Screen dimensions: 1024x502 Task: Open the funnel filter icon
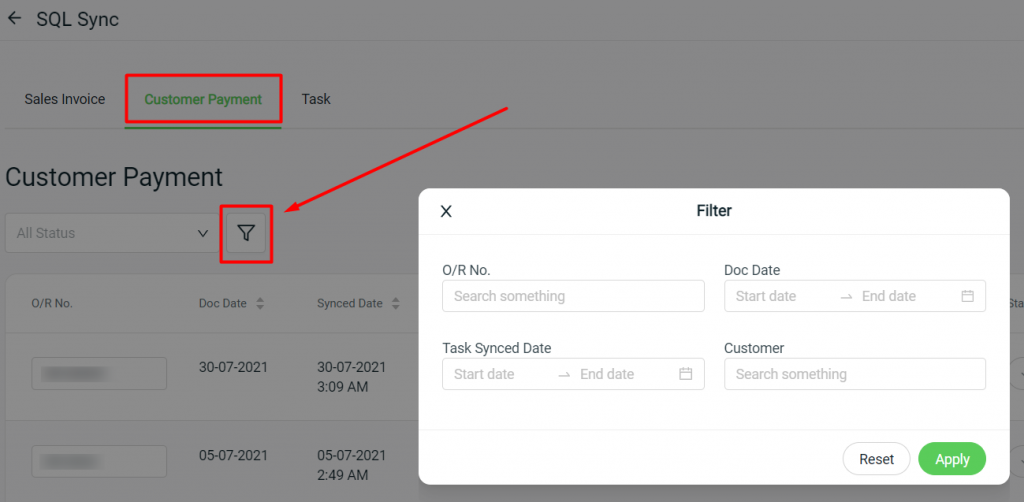pos(246,233)
